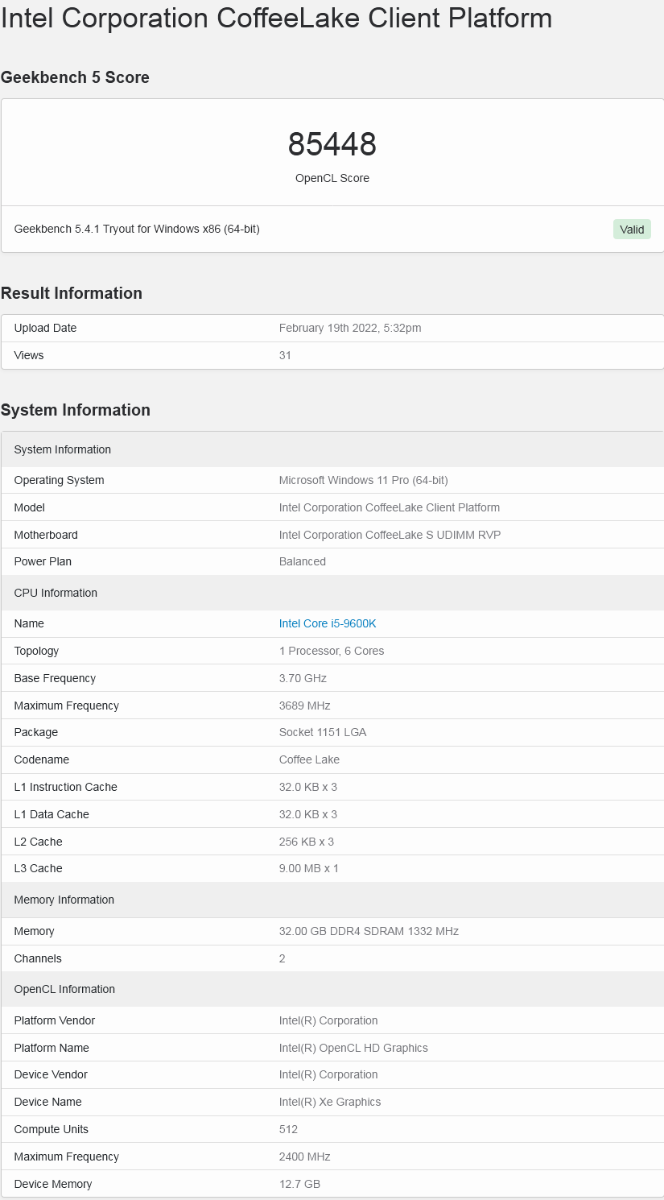The height and width of the screenshot is (1200, 664).
Task: Click the Power Plan Balanced value
Action: [302, 562]
